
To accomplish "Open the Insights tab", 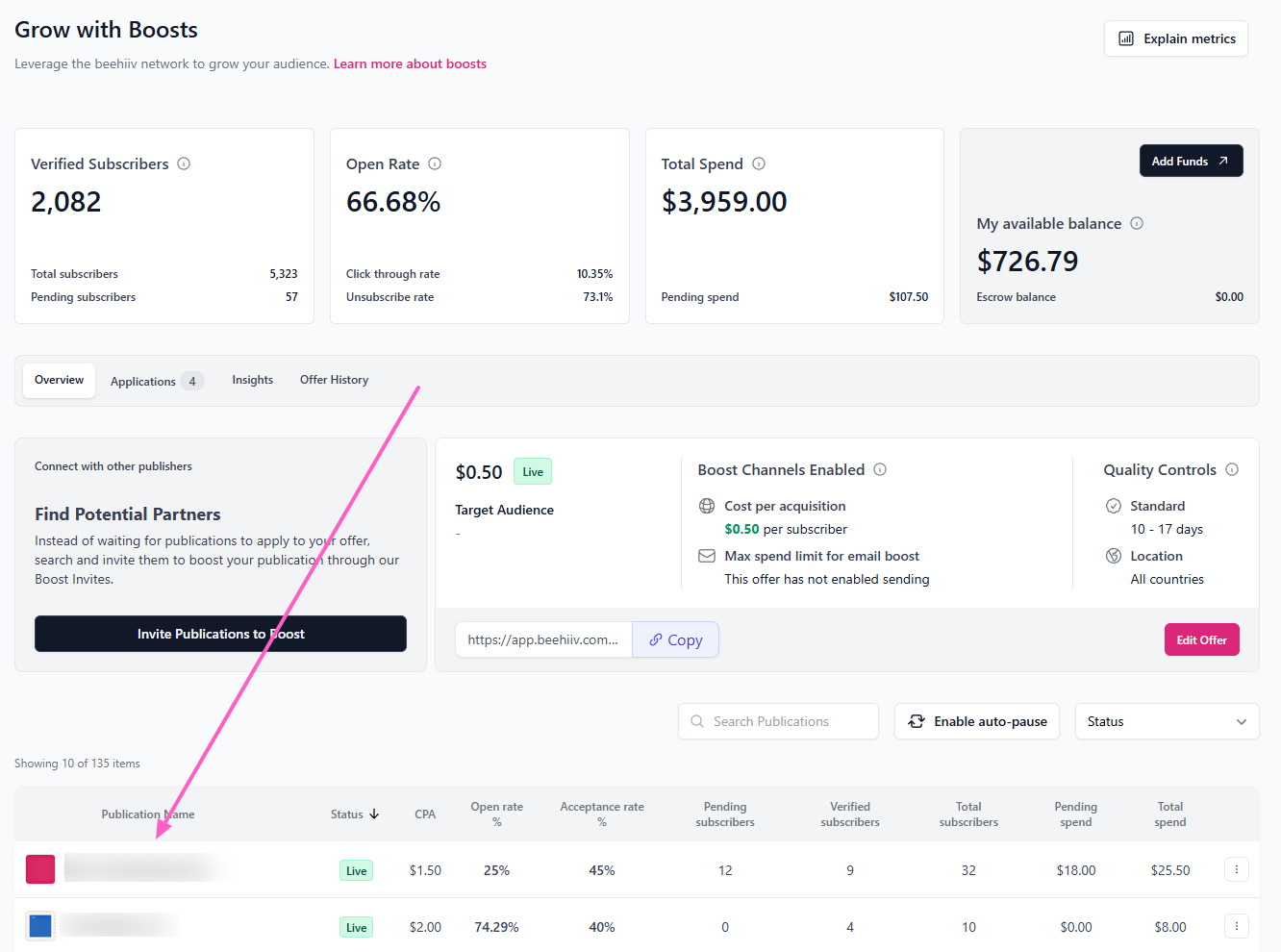I will pyautogui.click(x=252, y=380).
